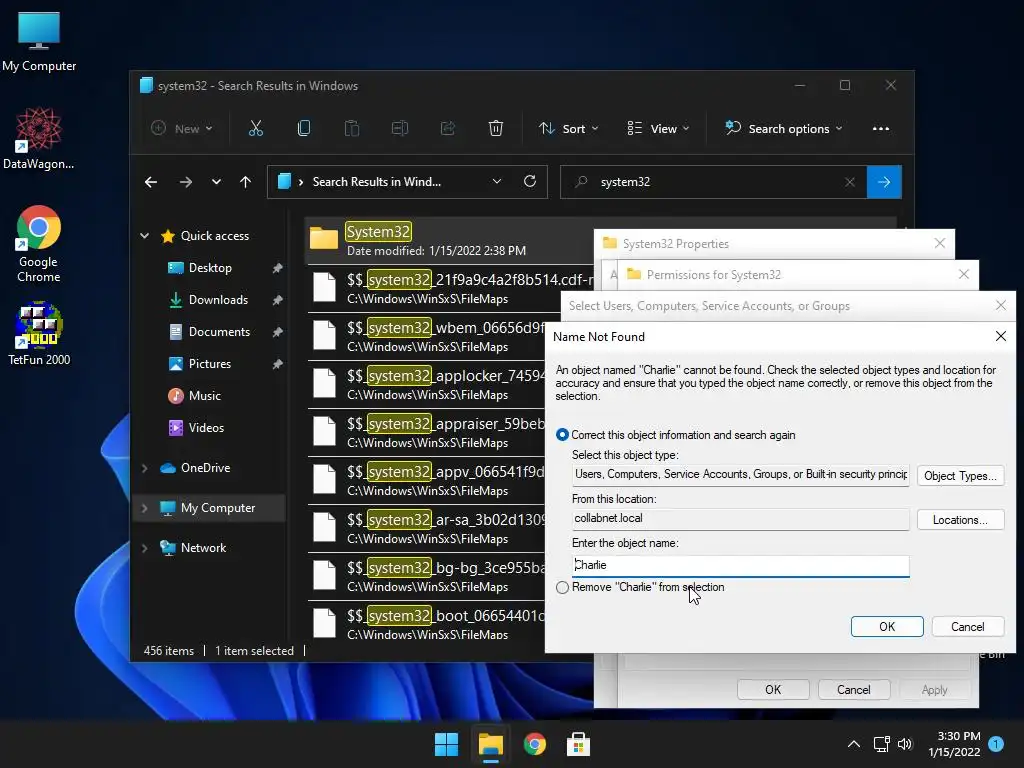1024x768 pixels.
Task: Go back with the left arrow button
Action: click(151, 182)
